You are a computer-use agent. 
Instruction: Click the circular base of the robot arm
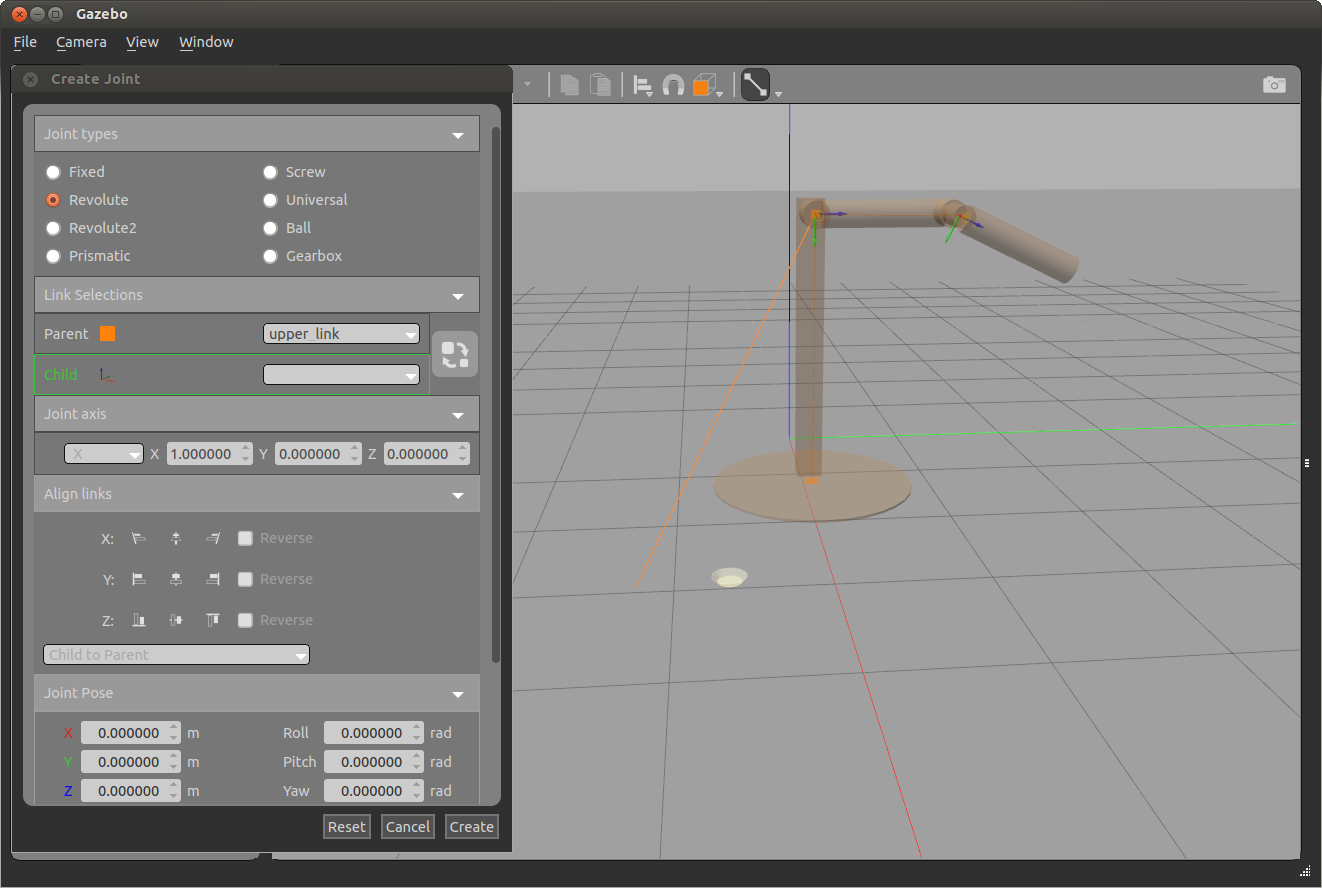812,488
